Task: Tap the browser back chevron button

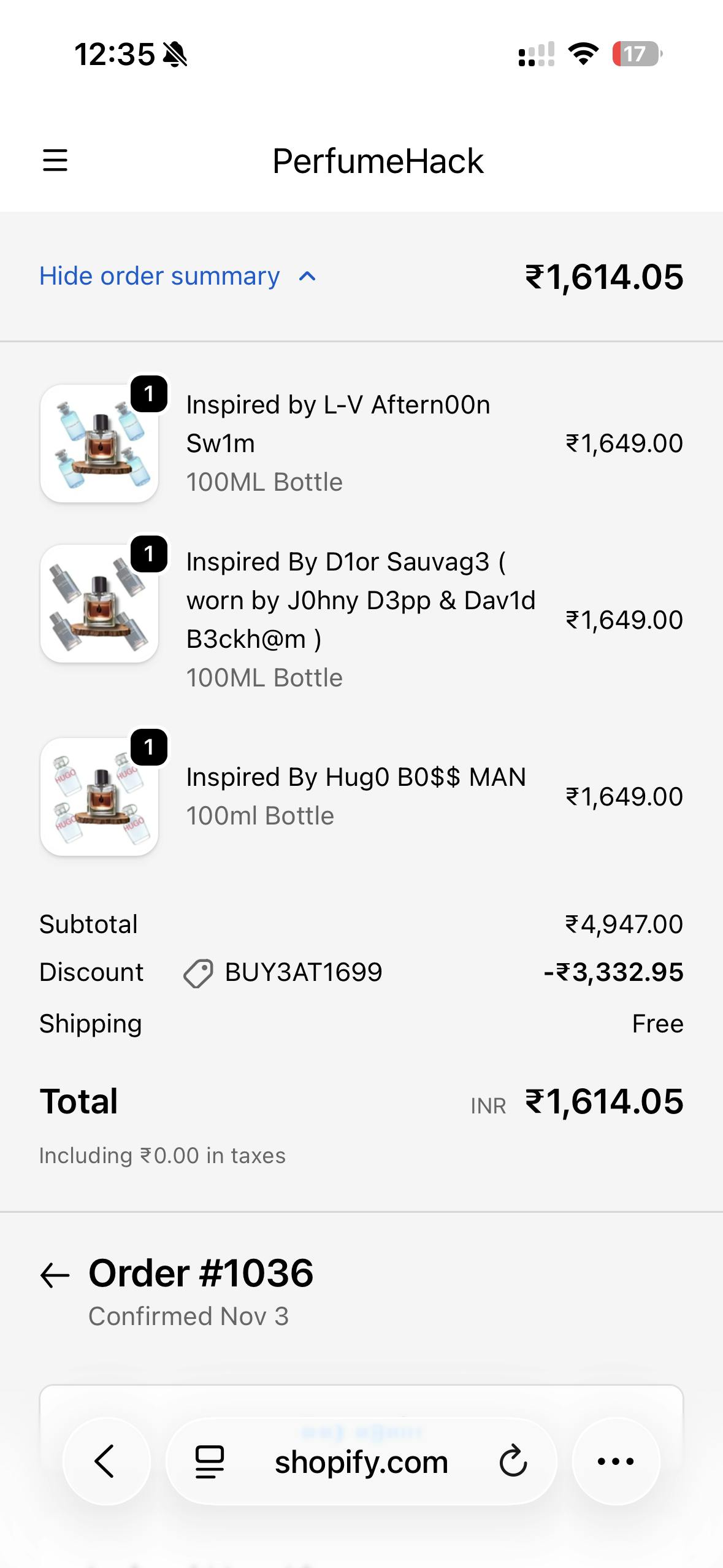Action: pyautogui.click(x=105, y=1461)
